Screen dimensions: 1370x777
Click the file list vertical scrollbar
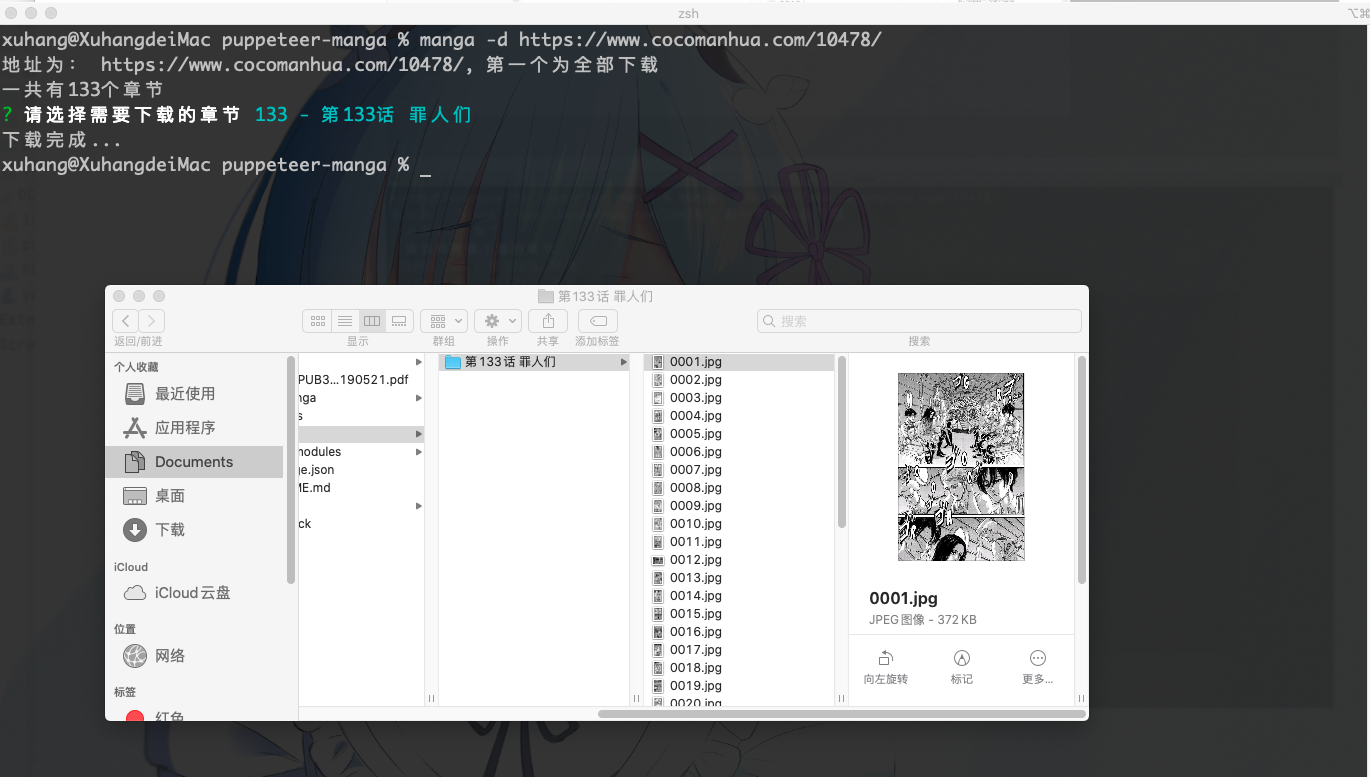[x=841, y=442]
